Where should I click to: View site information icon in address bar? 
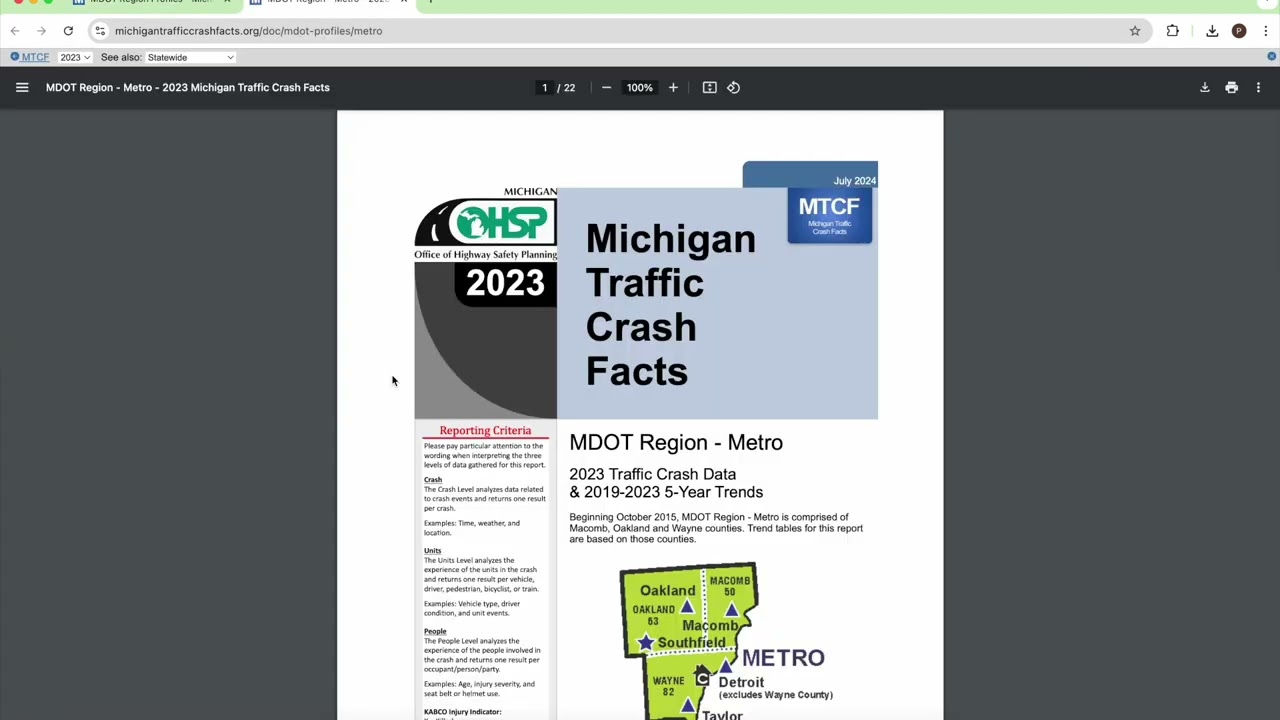pyautogui.click(x=100, y=31)
